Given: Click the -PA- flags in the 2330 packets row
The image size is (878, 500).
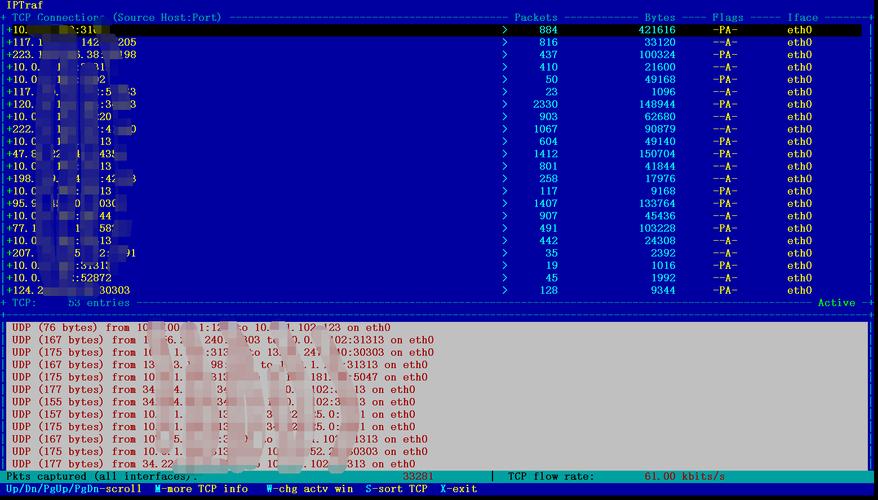Looking at the screenshot, I should point(725,104).
